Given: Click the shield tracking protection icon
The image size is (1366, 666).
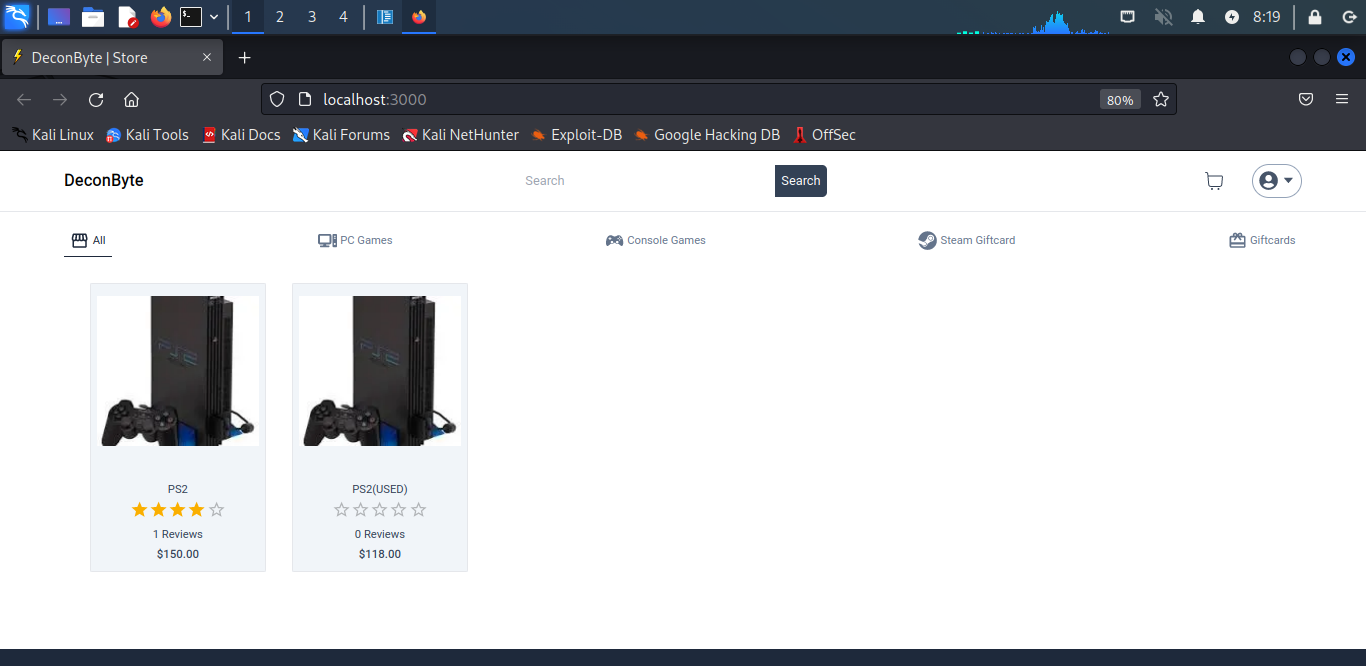Looking at the screenshot, I should (276, 99).
